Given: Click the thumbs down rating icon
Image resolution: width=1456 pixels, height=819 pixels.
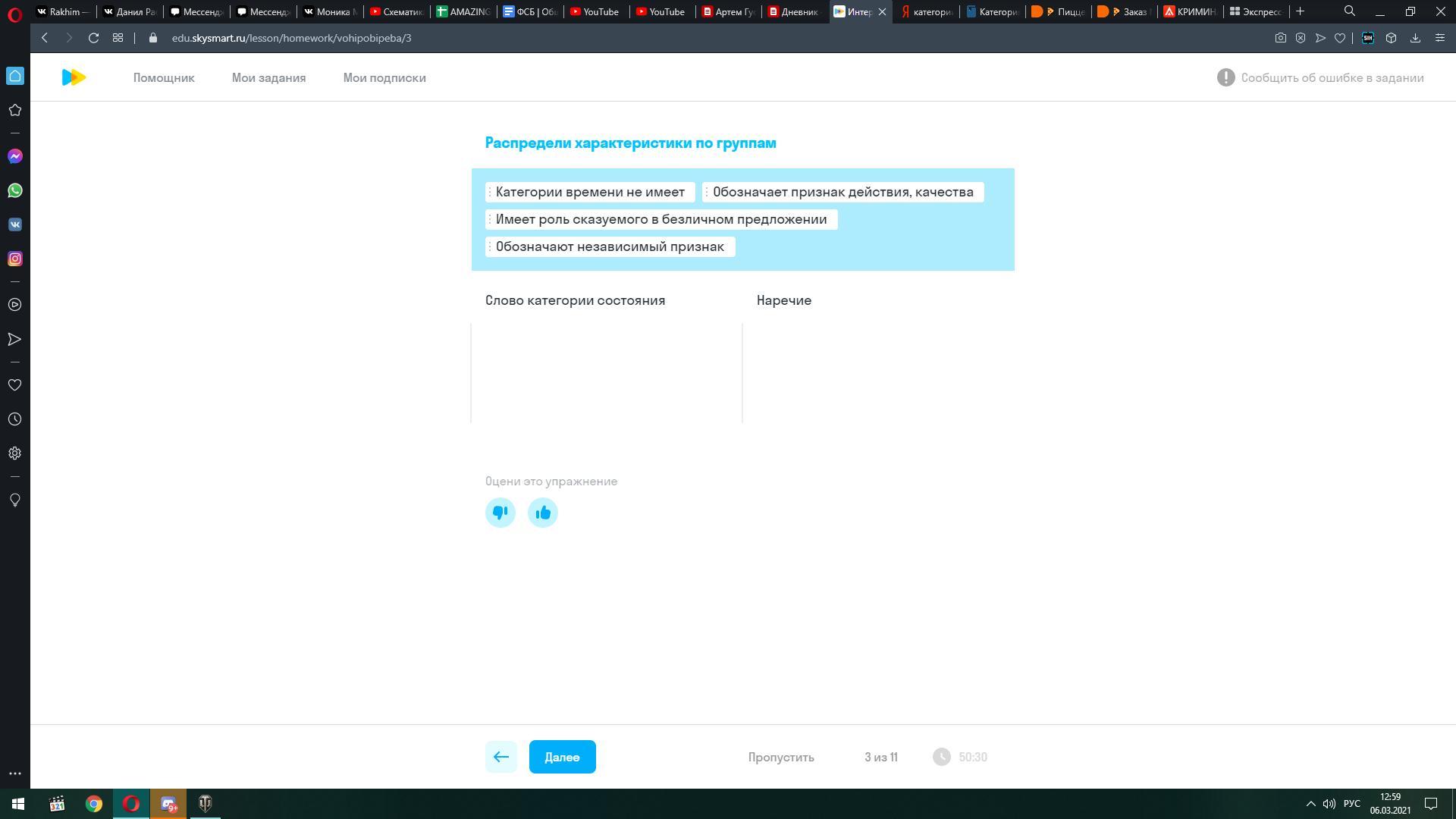Looking at the screenshot, I should [500, 513].
